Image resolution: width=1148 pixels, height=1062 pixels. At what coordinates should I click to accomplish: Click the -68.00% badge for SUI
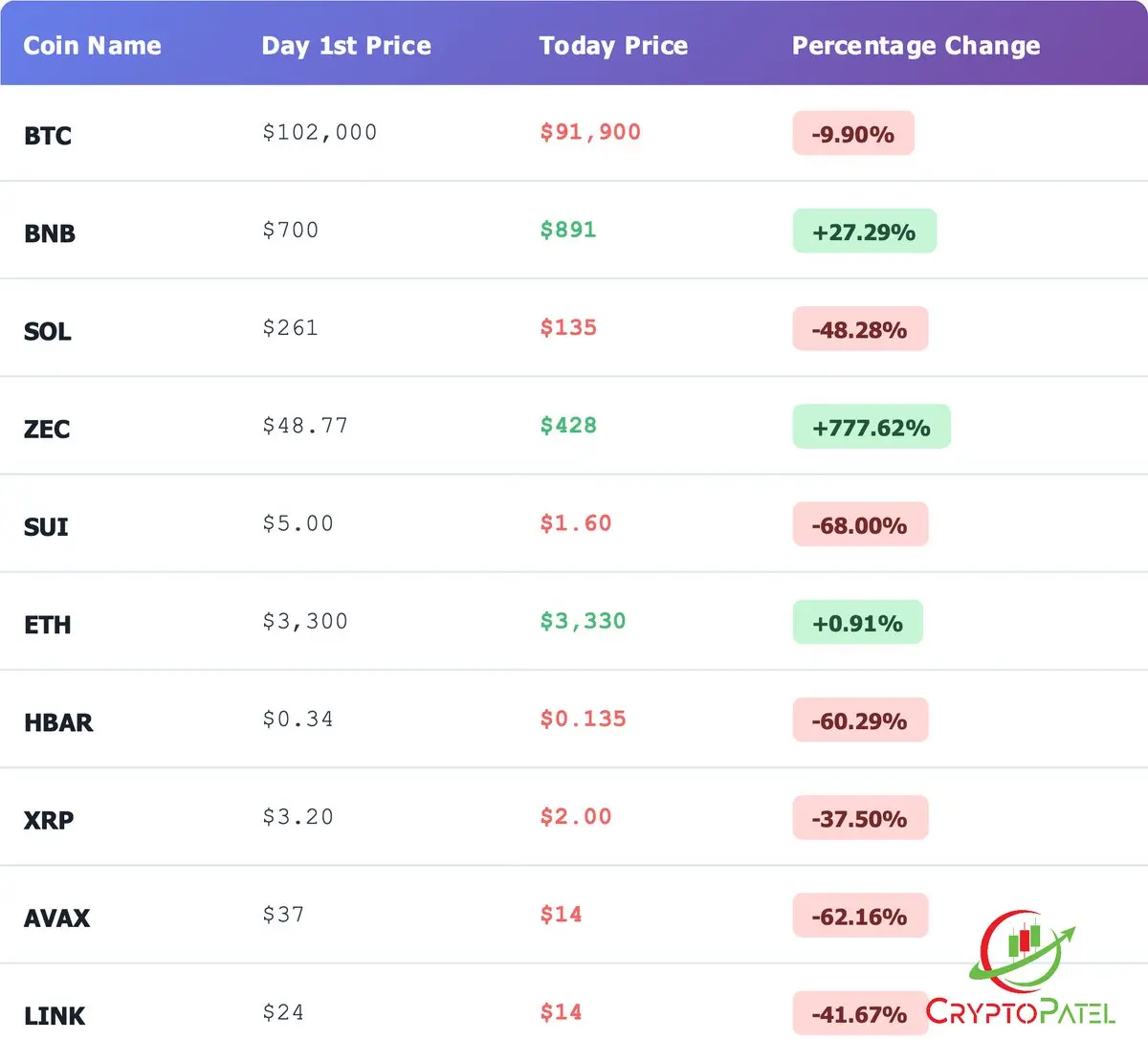pyautogui.click(x=859, y=525)
